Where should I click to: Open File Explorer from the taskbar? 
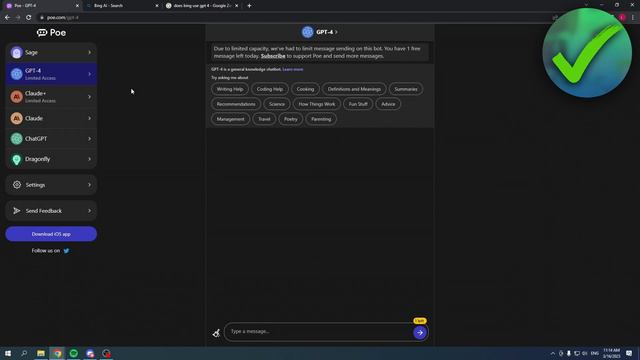click(x=41, y=353)
